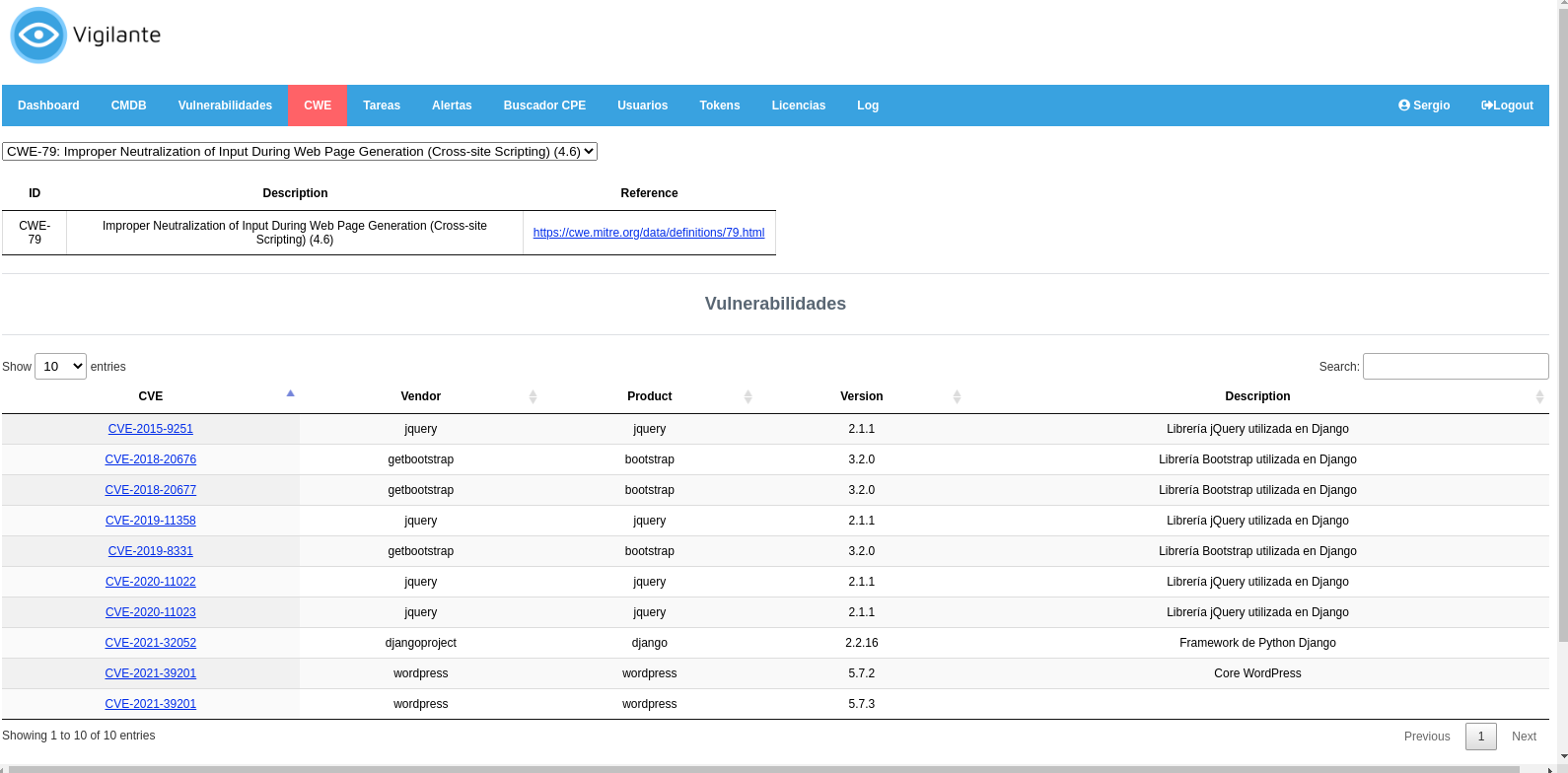
Task: Open CVE-2018-20677 link
Action: [151, 490]
